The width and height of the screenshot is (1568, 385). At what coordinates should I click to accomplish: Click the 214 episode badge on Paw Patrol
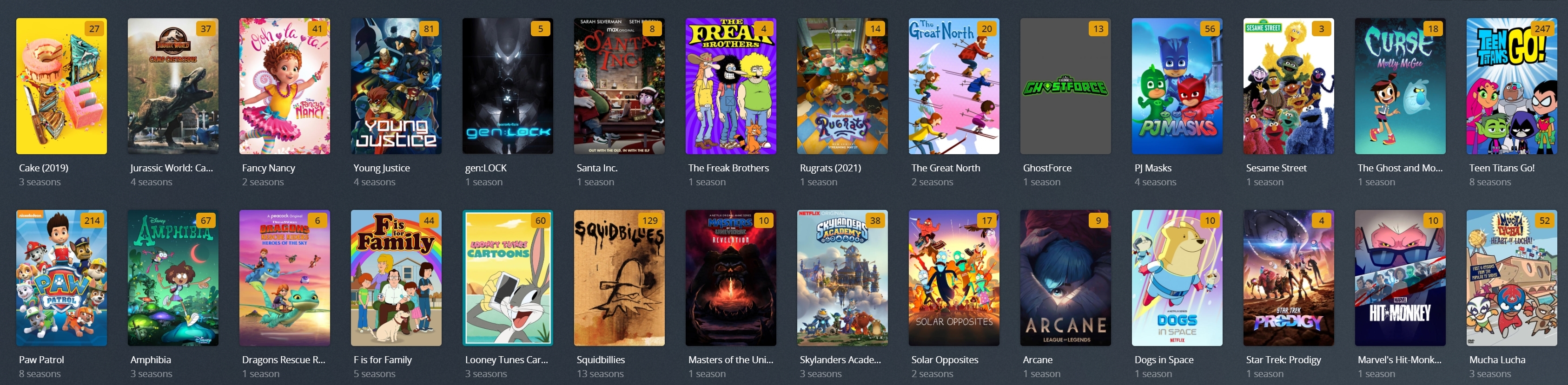(x=92, y=220)
